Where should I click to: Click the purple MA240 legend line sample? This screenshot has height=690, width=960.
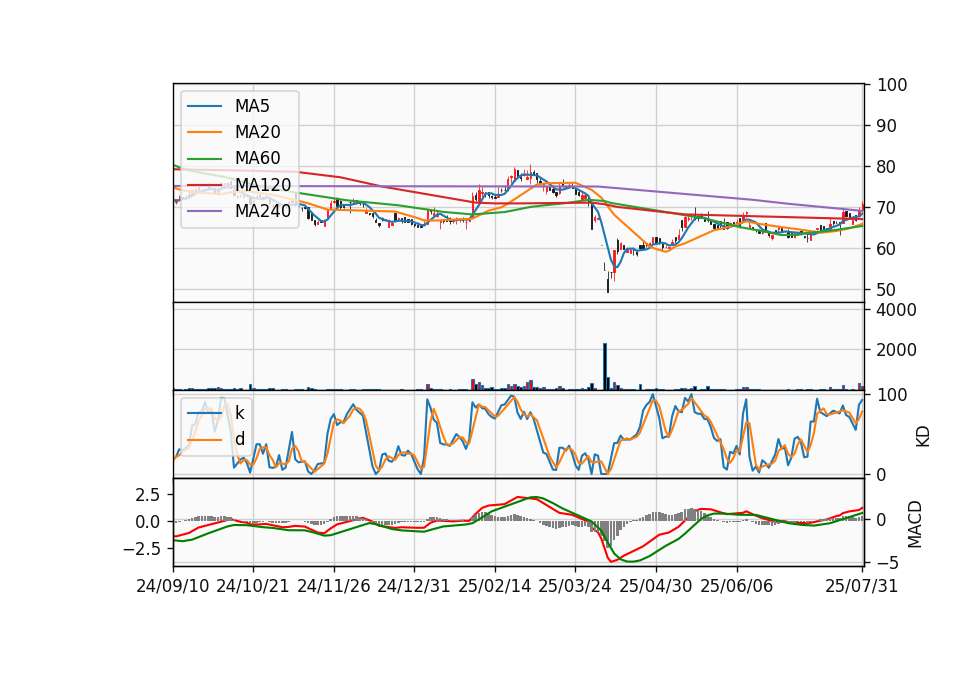204,211
